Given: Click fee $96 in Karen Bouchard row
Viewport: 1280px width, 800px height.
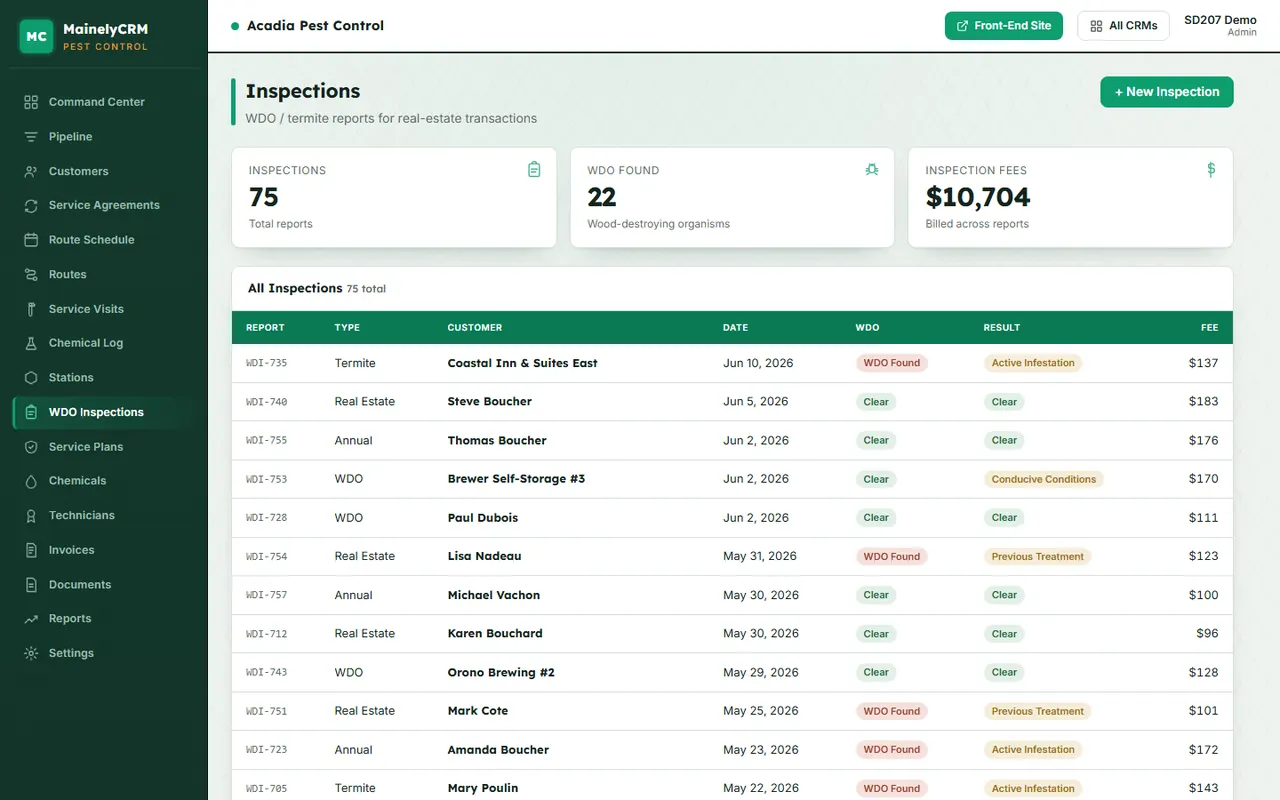Looking at the screenshot, I should [1207, 634].
